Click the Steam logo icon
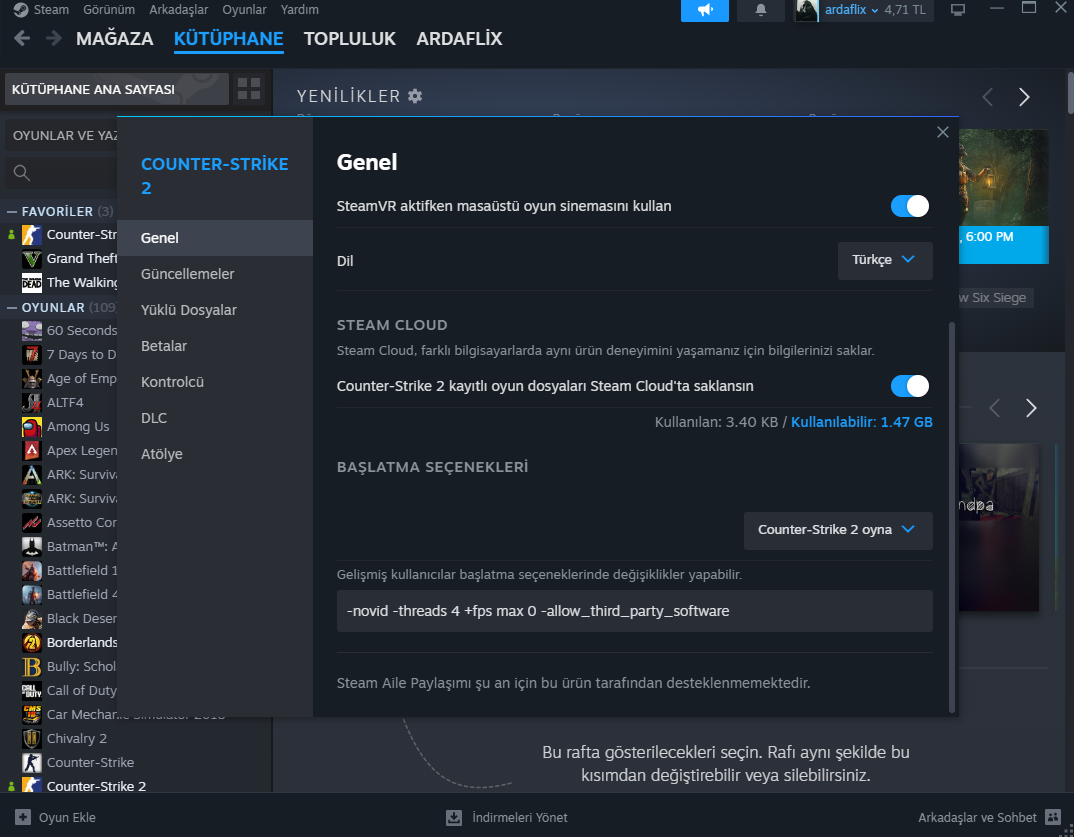Viewport: 1074px width, 837px height. 21,10
